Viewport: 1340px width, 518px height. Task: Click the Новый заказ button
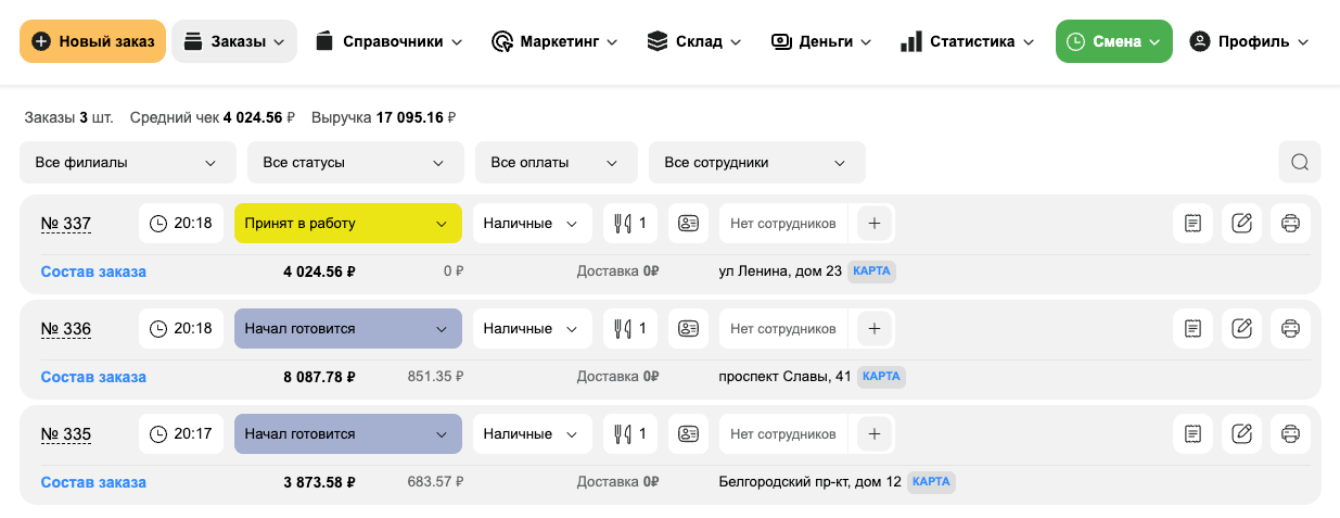[x=93, y=42]
